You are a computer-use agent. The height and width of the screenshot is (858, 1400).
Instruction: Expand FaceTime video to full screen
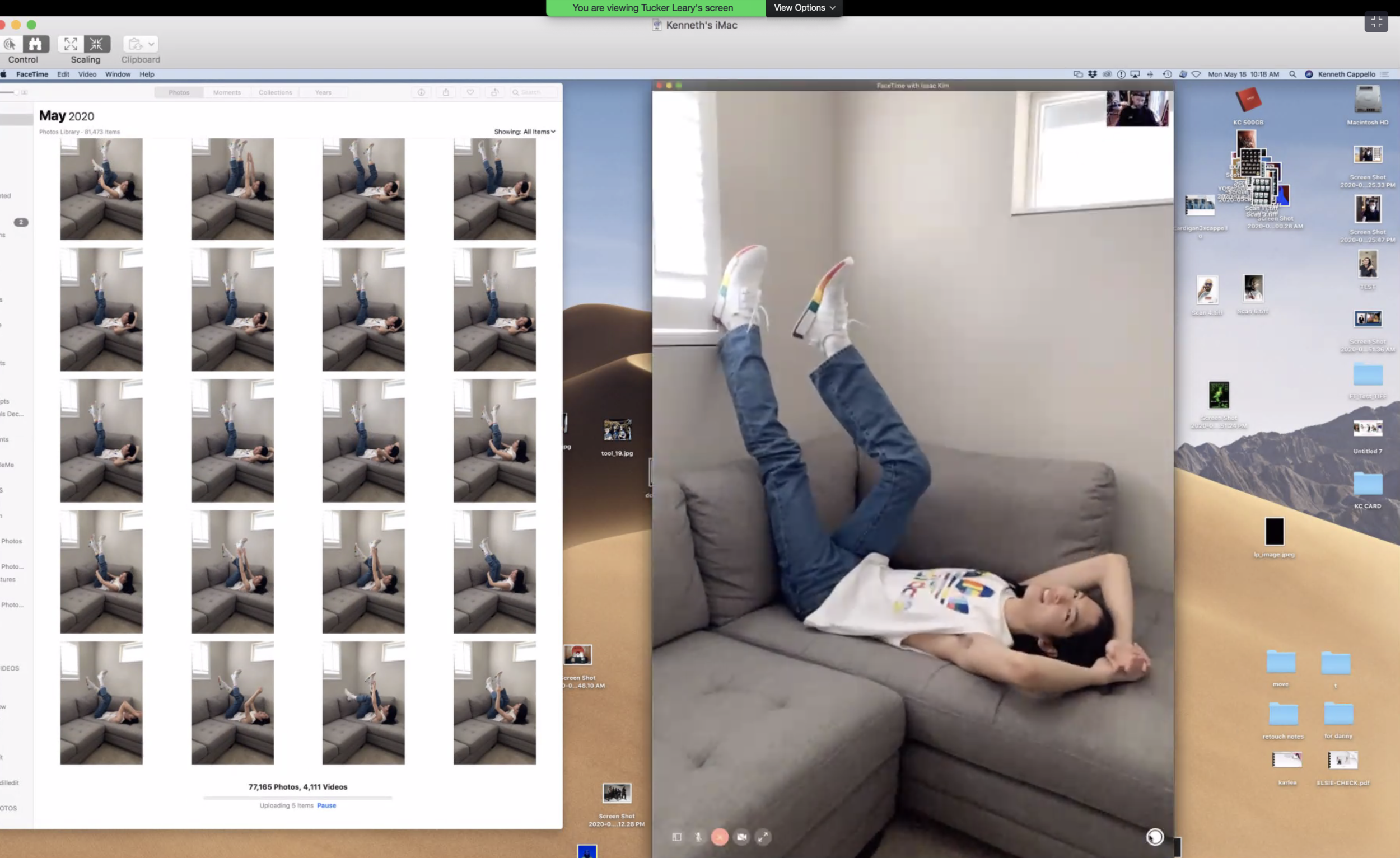pos(763,836)
